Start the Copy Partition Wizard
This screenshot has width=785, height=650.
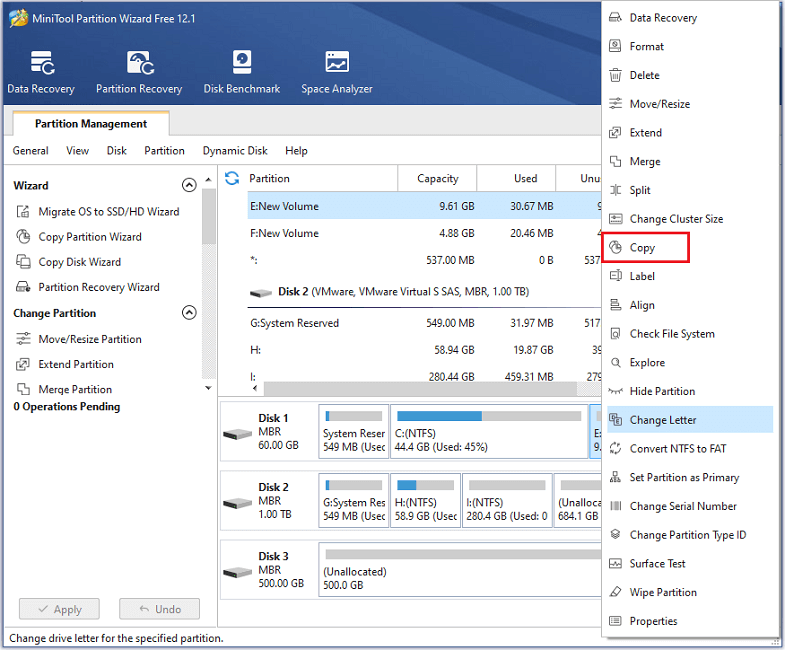coord(79,237)
